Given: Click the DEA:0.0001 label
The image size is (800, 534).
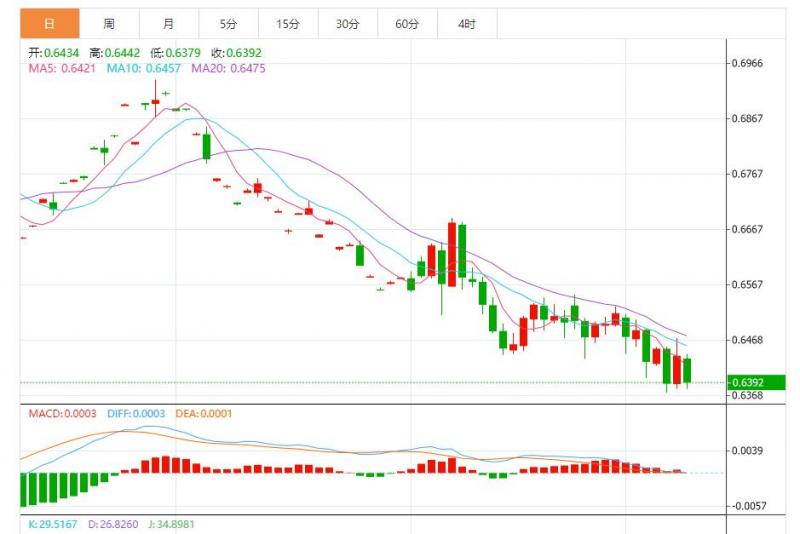Looking at the screenshot, I should [204, 414].
